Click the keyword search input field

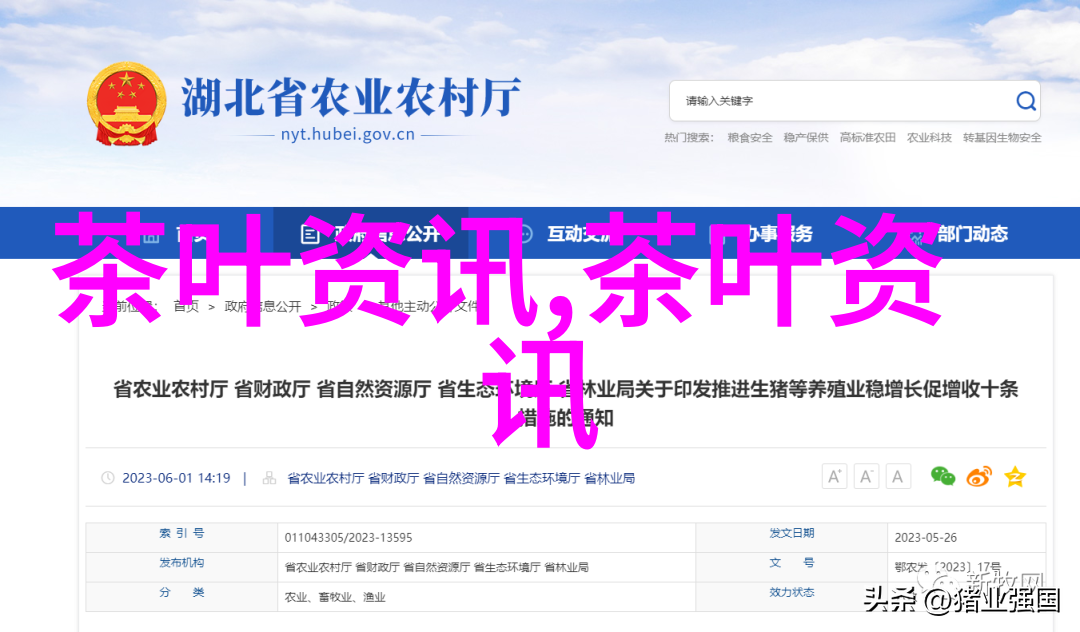coord(840,101)
